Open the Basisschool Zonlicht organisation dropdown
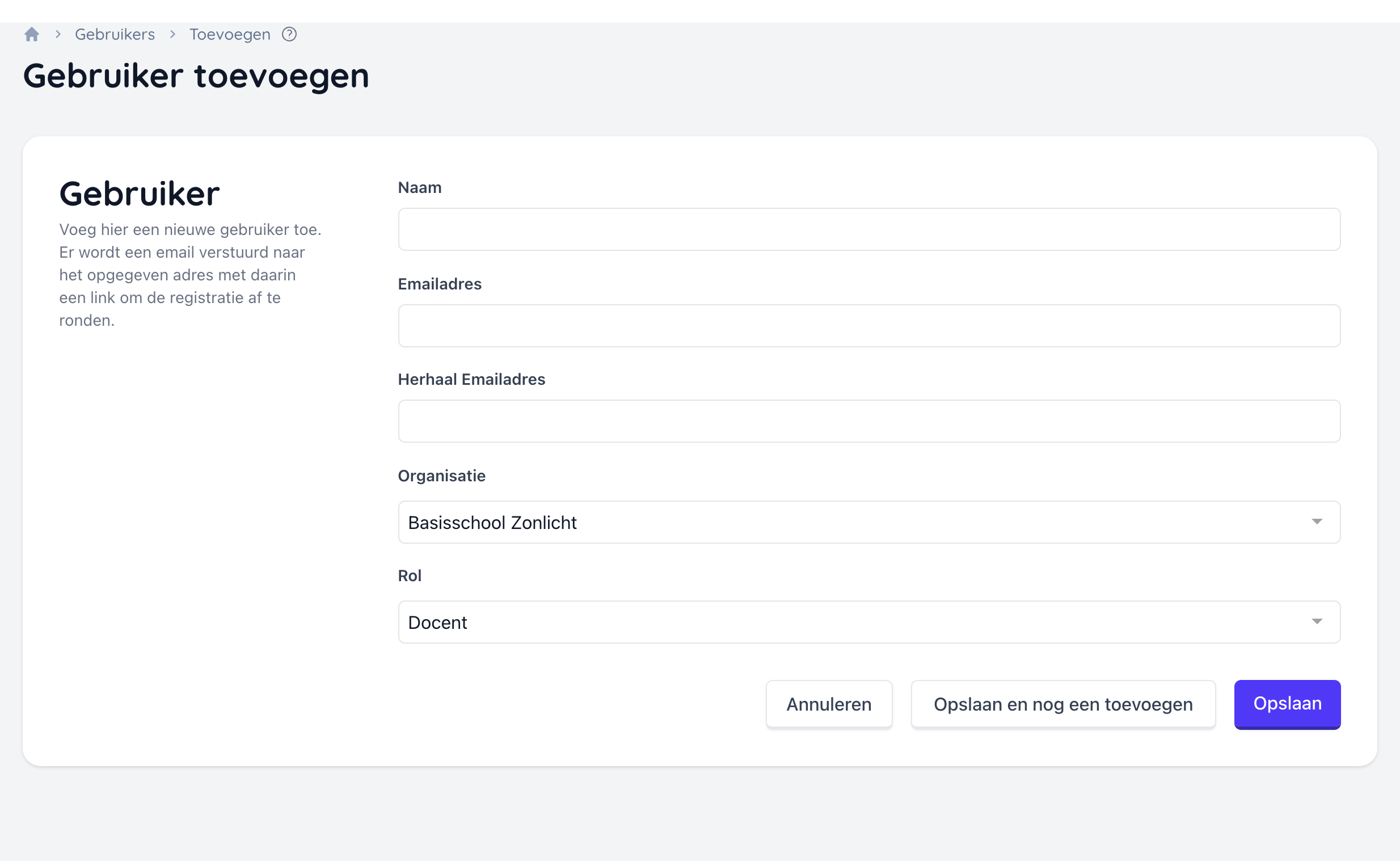The height and width of the screenshot is (861, 1400). tap(854, 522)
